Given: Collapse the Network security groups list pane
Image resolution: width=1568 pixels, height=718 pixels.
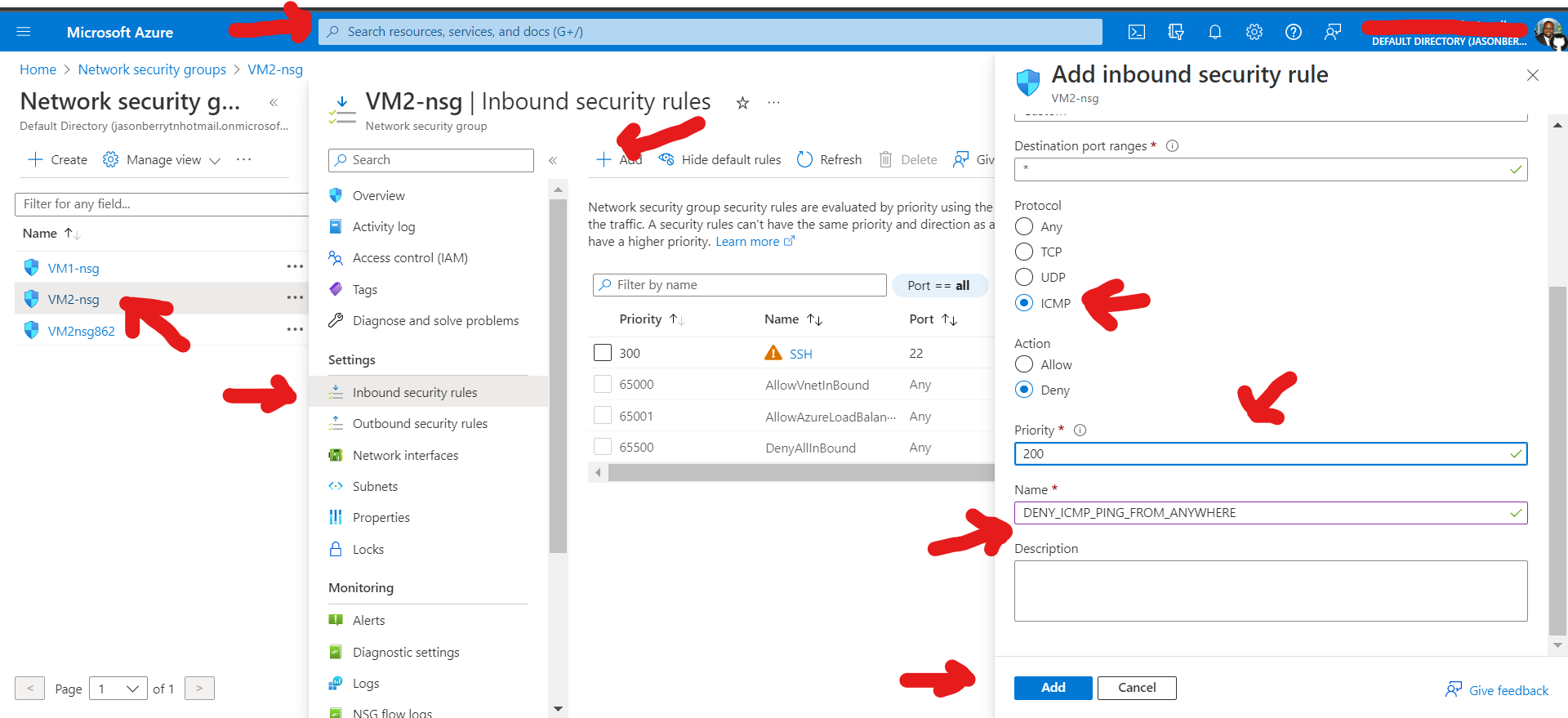Looking at the screenshot, I should click(274, 102).
